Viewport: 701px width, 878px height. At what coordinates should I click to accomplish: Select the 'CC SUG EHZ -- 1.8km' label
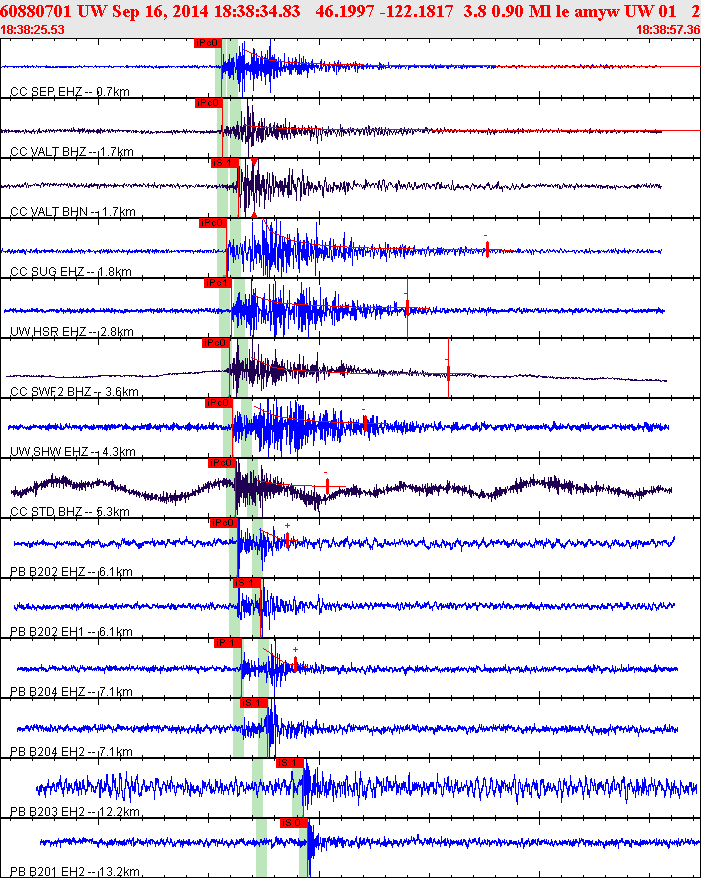[x=71, y=272]
